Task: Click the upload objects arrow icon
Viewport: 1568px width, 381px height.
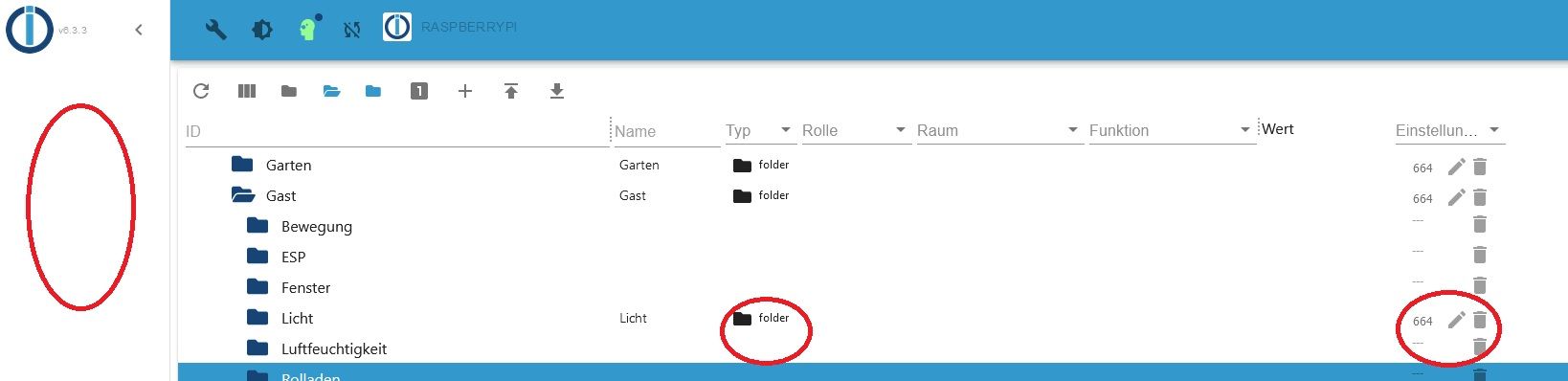Action: (x=511, y=91)
